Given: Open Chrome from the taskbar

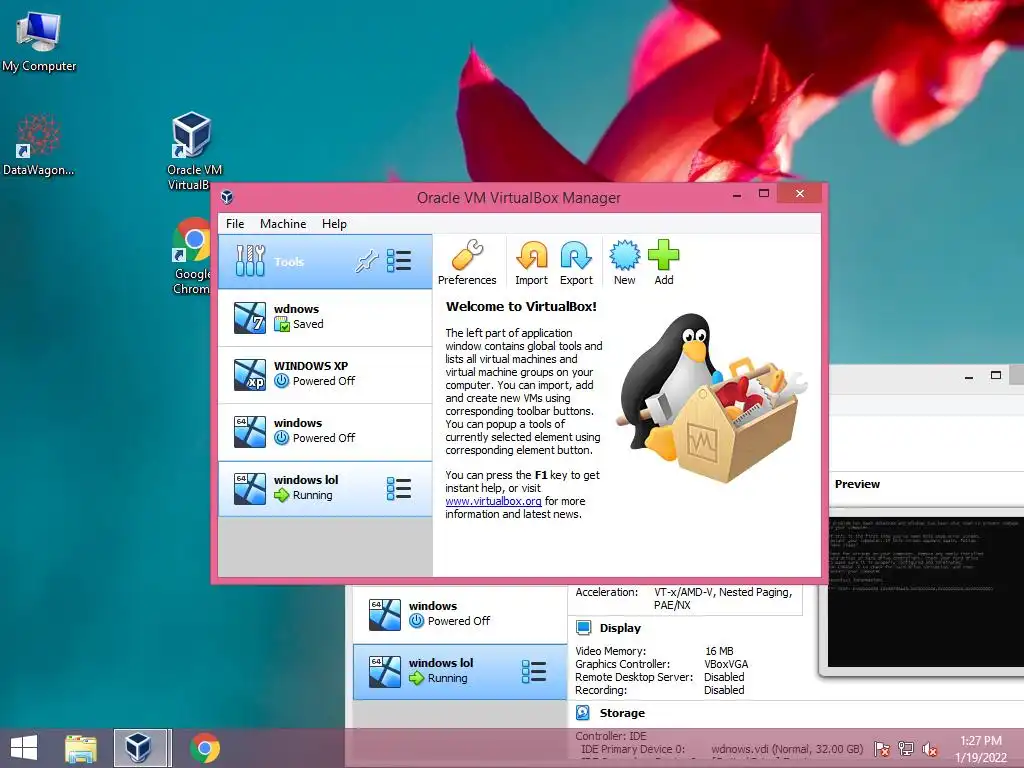Looking at the screenshot, I should (x=204, y=748).
